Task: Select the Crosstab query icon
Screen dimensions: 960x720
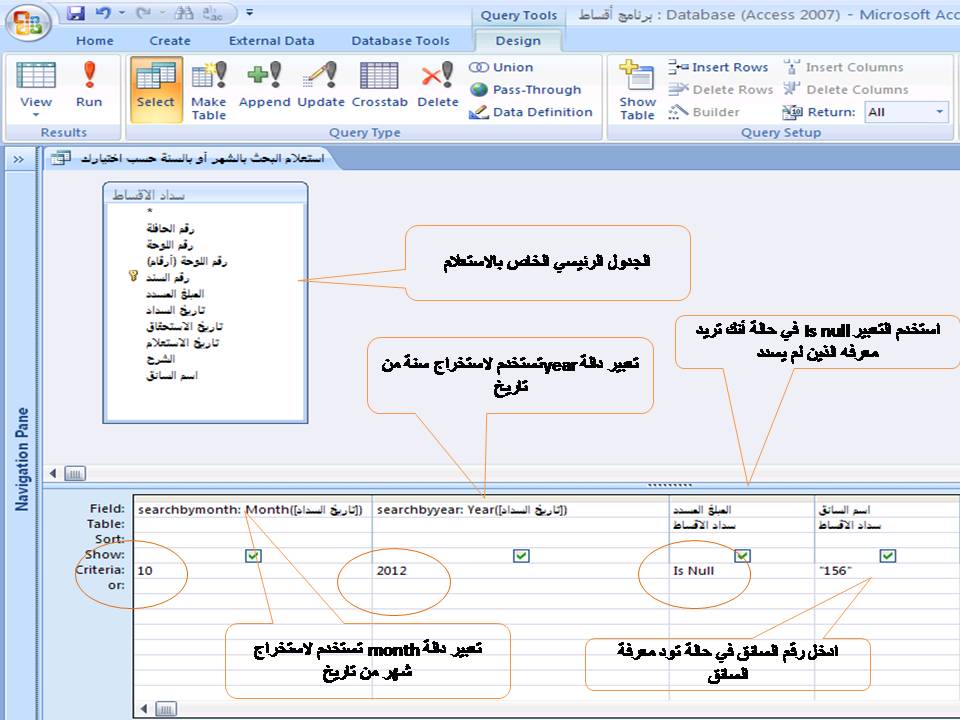Action: click(380, 85)
